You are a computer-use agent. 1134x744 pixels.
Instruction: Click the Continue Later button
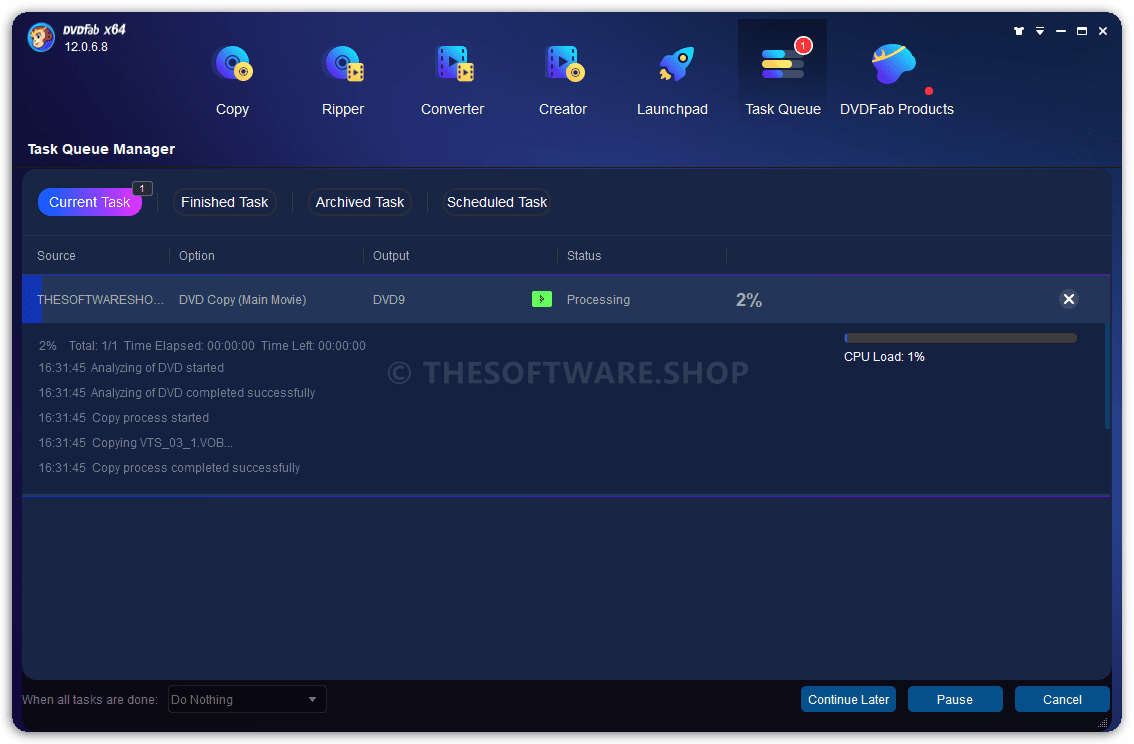click(848, 699)
